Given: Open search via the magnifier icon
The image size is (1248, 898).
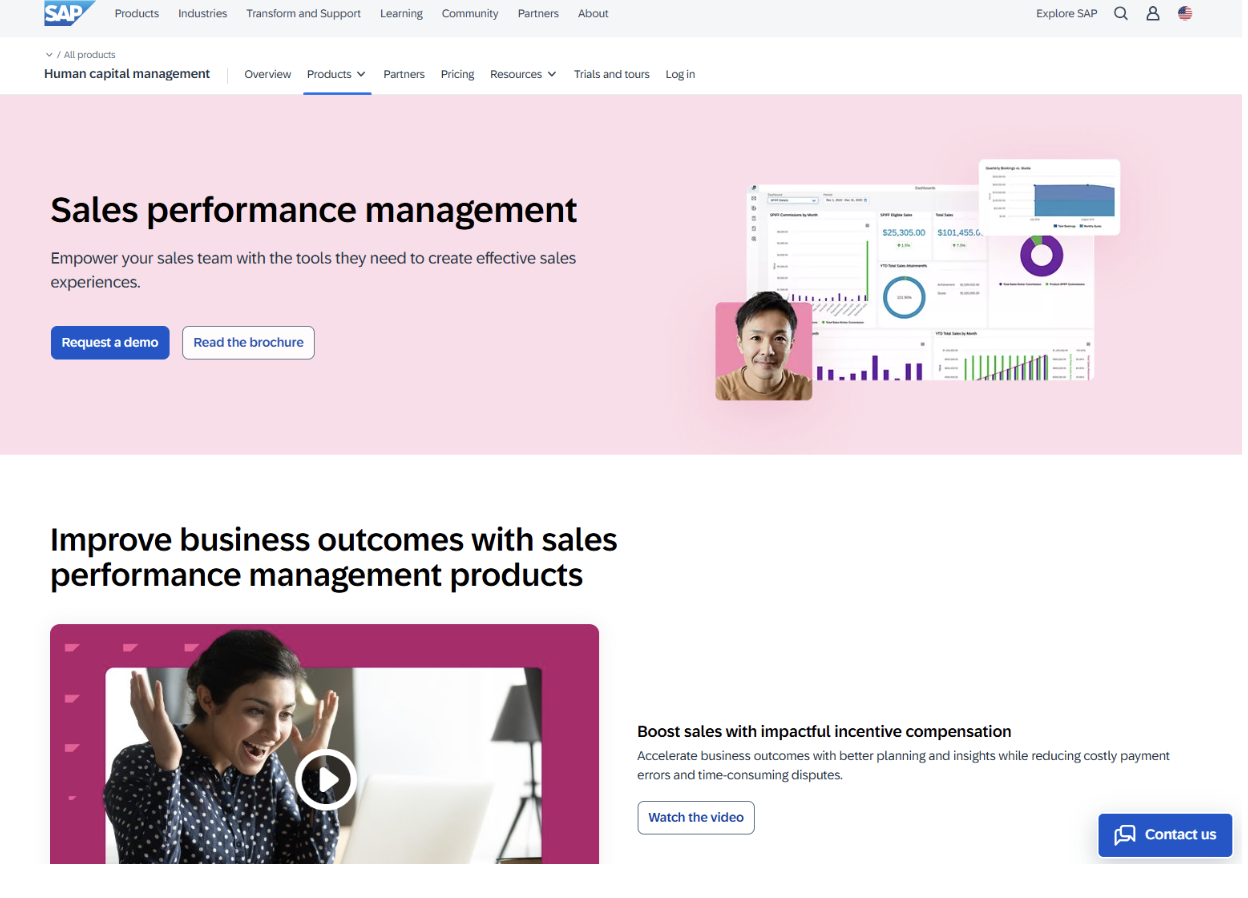Looking at the screenshot, I should pos(1120,13).
